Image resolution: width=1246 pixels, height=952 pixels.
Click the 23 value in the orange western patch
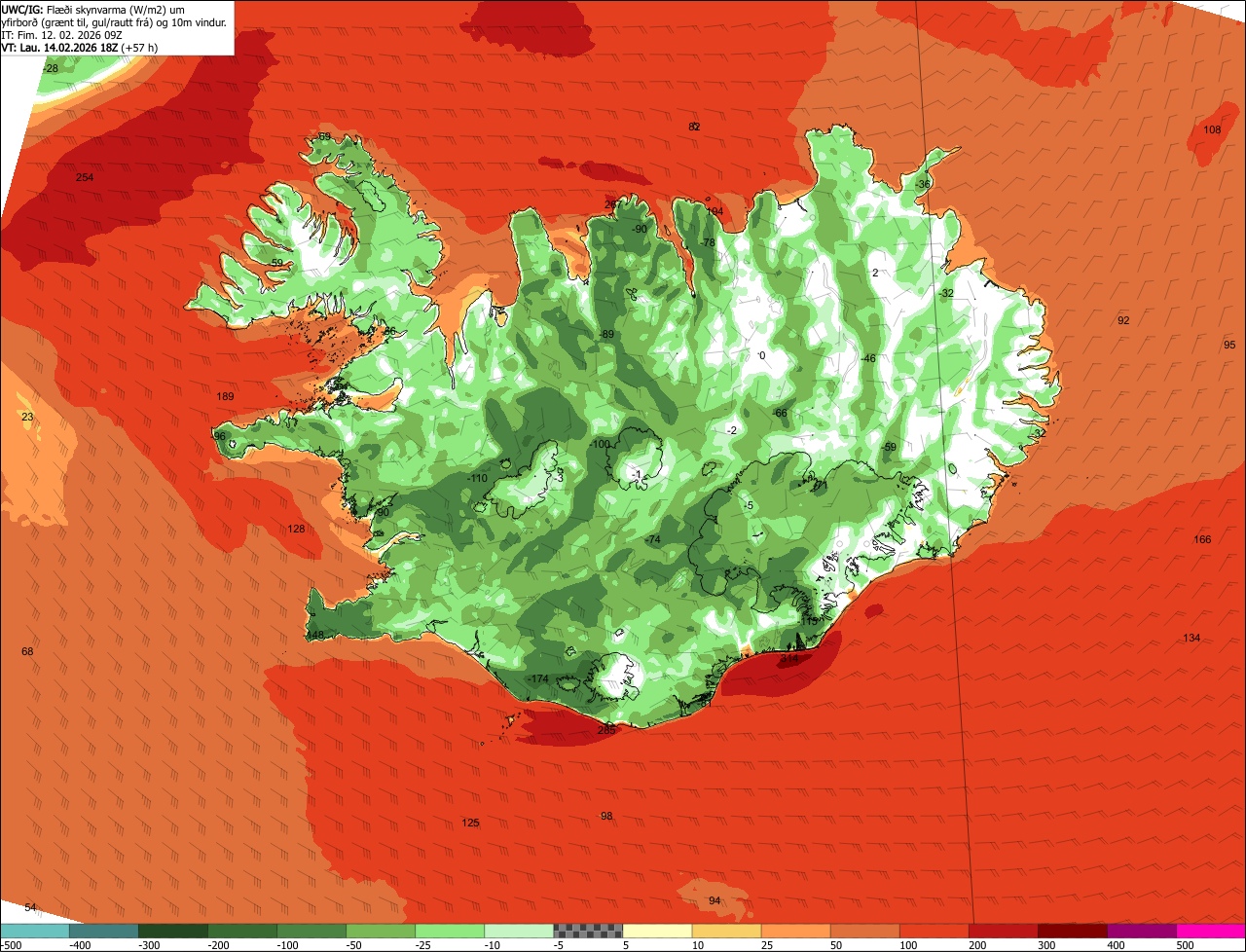pyautogui.click(x=27, y=417)
